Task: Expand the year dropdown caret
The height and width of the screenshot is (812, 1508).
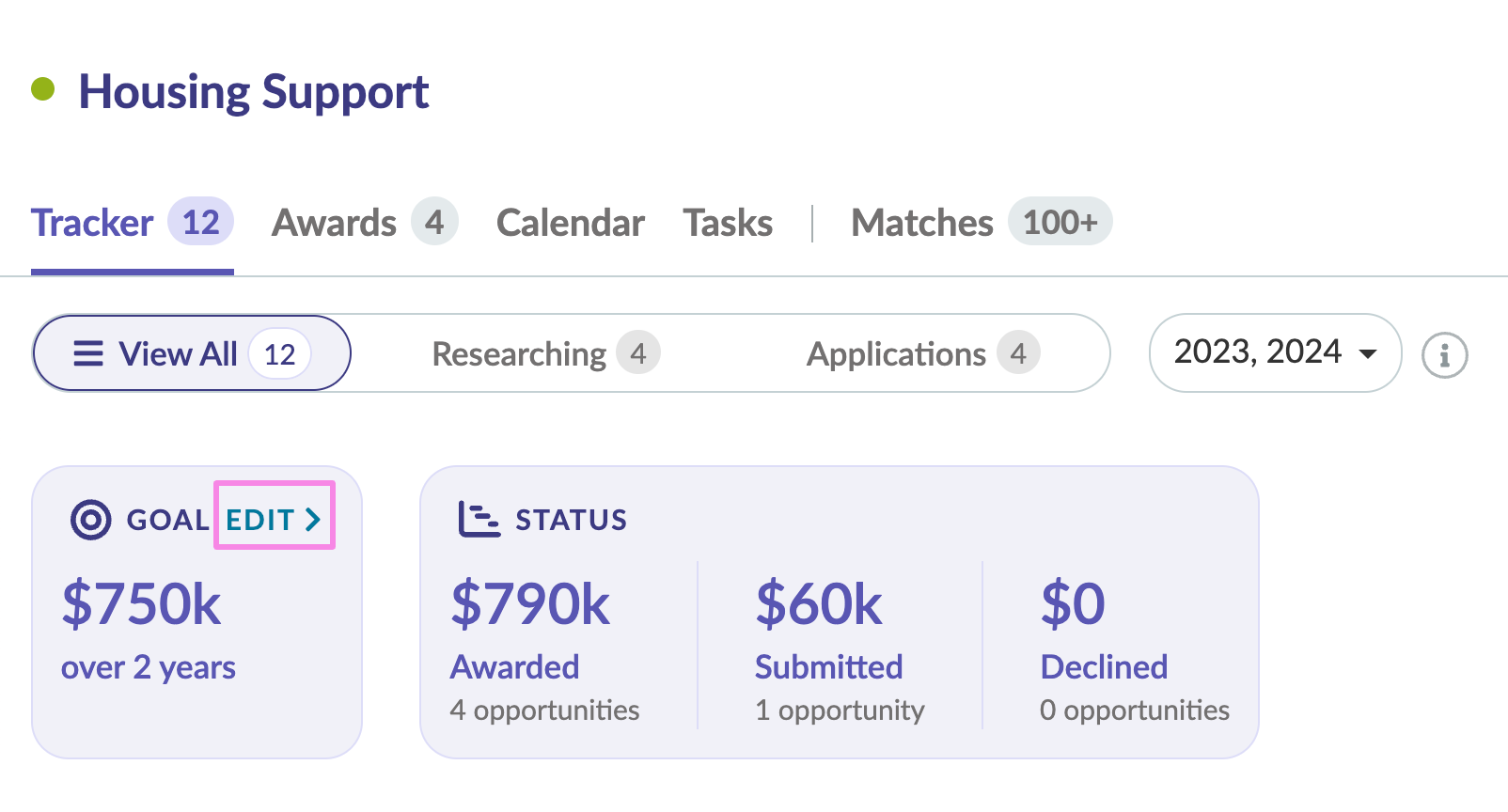Action: click(1368, 353)
